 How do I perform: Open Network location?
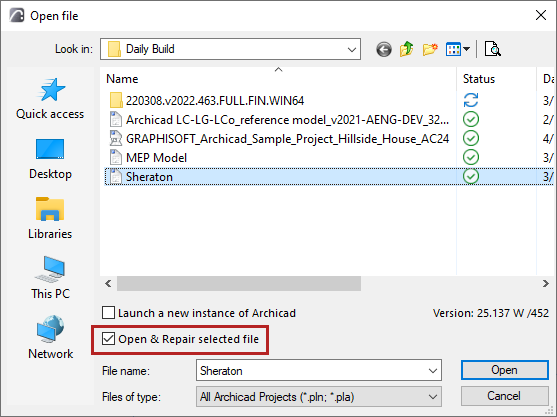[x=50, y=338]
